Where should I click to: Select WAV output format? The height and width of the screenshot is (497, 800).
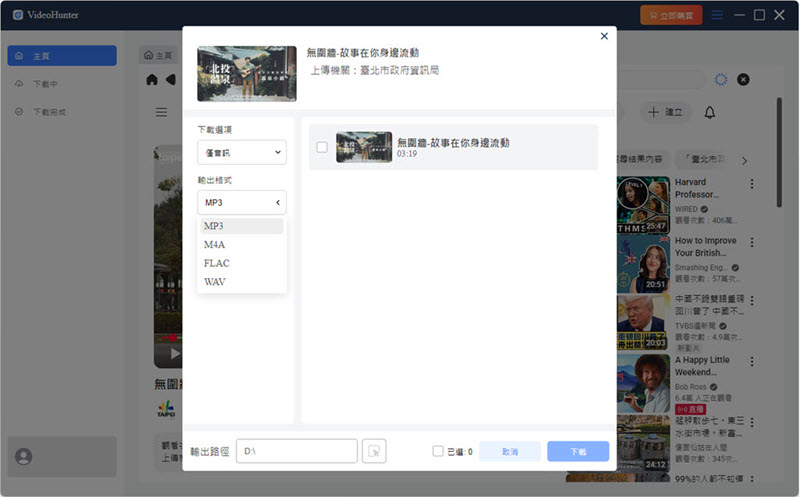click(242, 282)
